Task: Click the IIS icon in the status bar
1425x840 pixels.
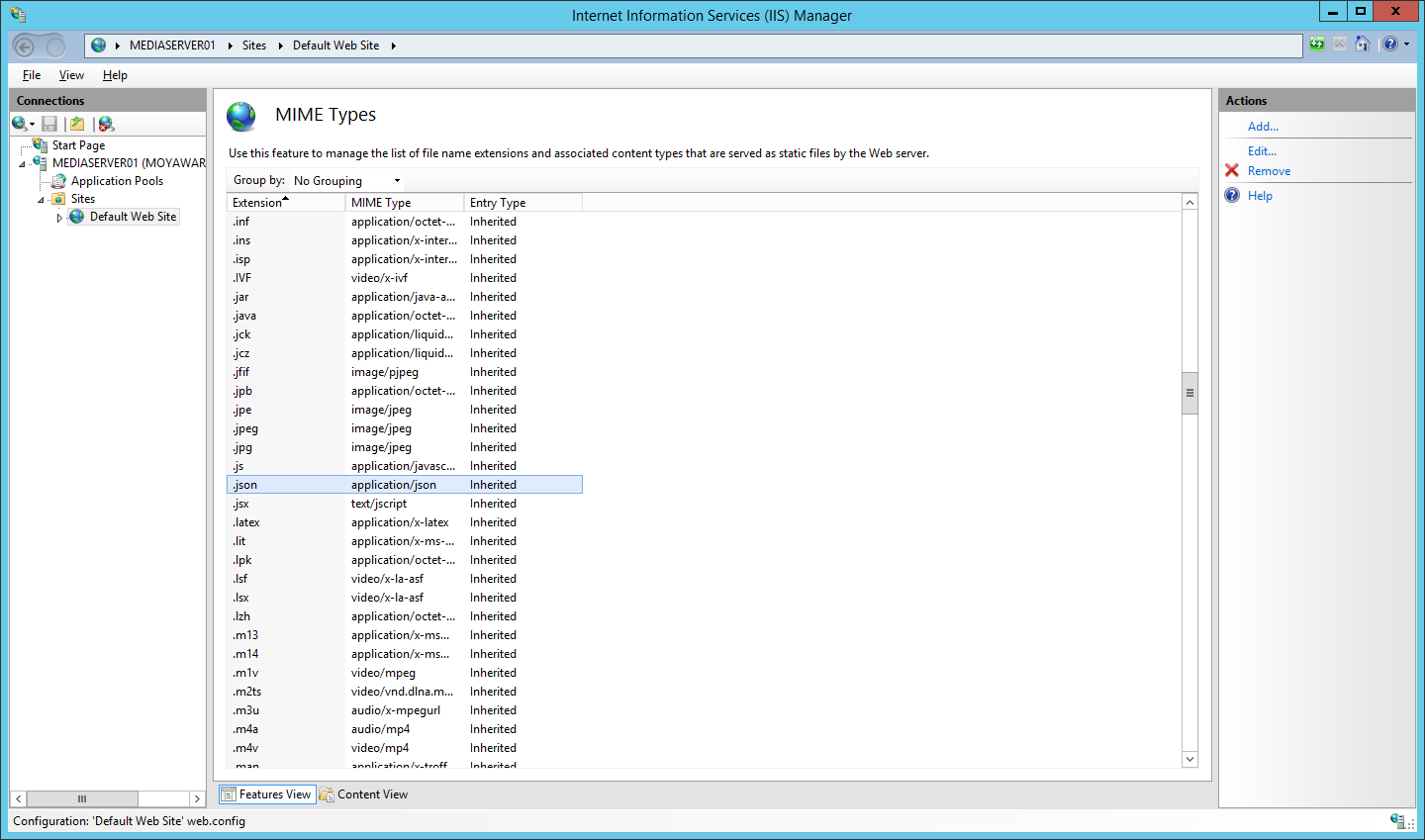Action: pyautogui.click(x=1399, y=821)
